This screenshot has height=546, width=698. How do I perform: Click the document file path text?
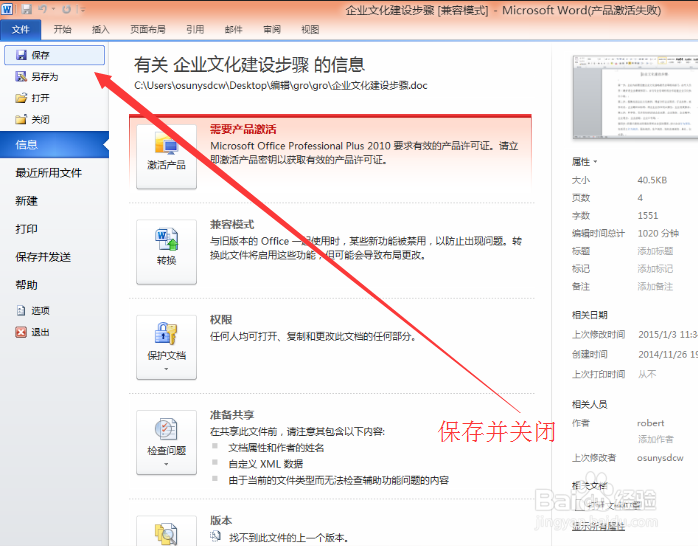point(281,85)
